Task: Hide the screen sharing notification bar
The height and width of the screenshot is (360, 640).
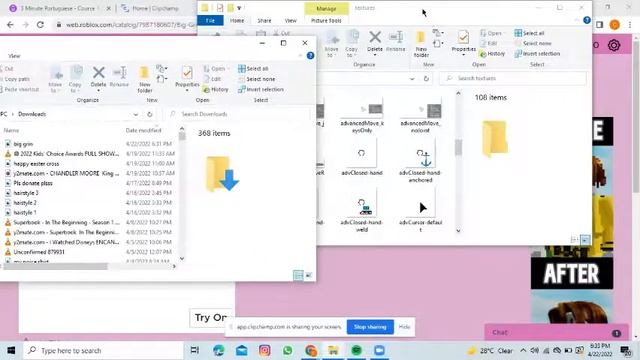Action: [404, 327]
